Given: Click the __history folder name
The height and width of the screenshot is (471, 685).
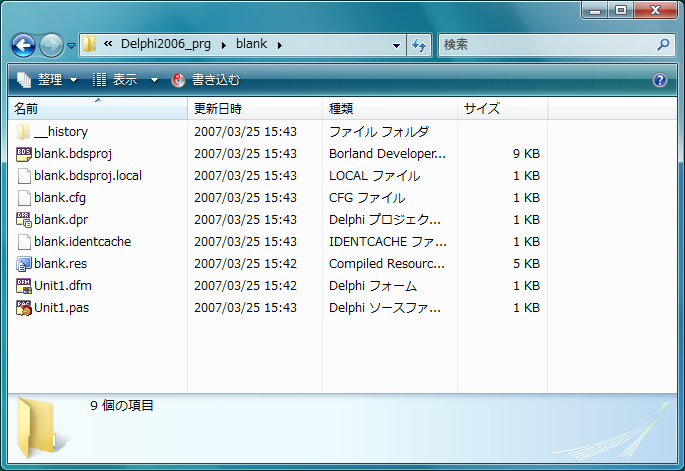Looking at the screenshot, I should (61, 132).
